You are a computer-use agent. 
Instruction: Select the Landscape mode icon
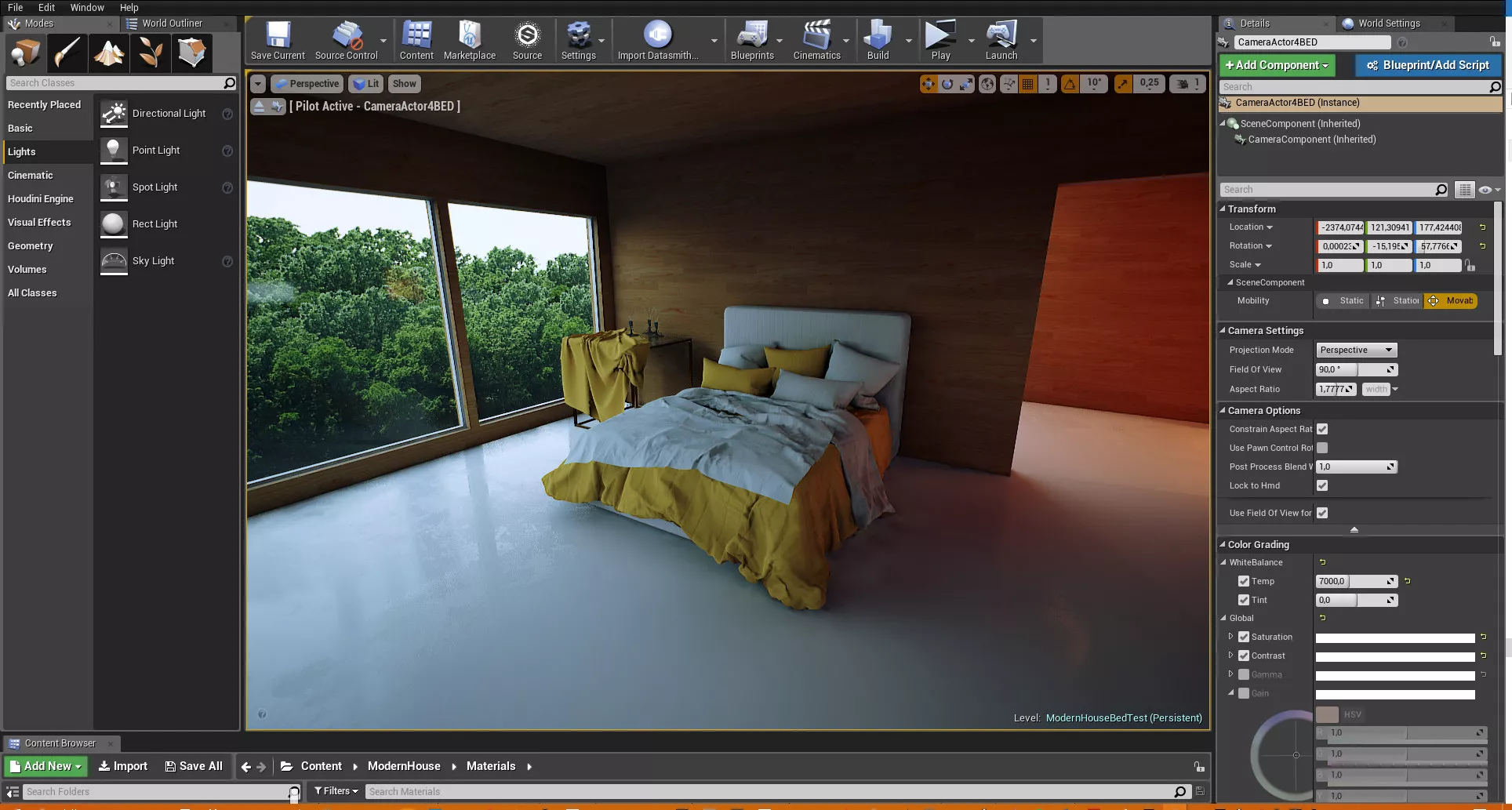pos(108,53)
